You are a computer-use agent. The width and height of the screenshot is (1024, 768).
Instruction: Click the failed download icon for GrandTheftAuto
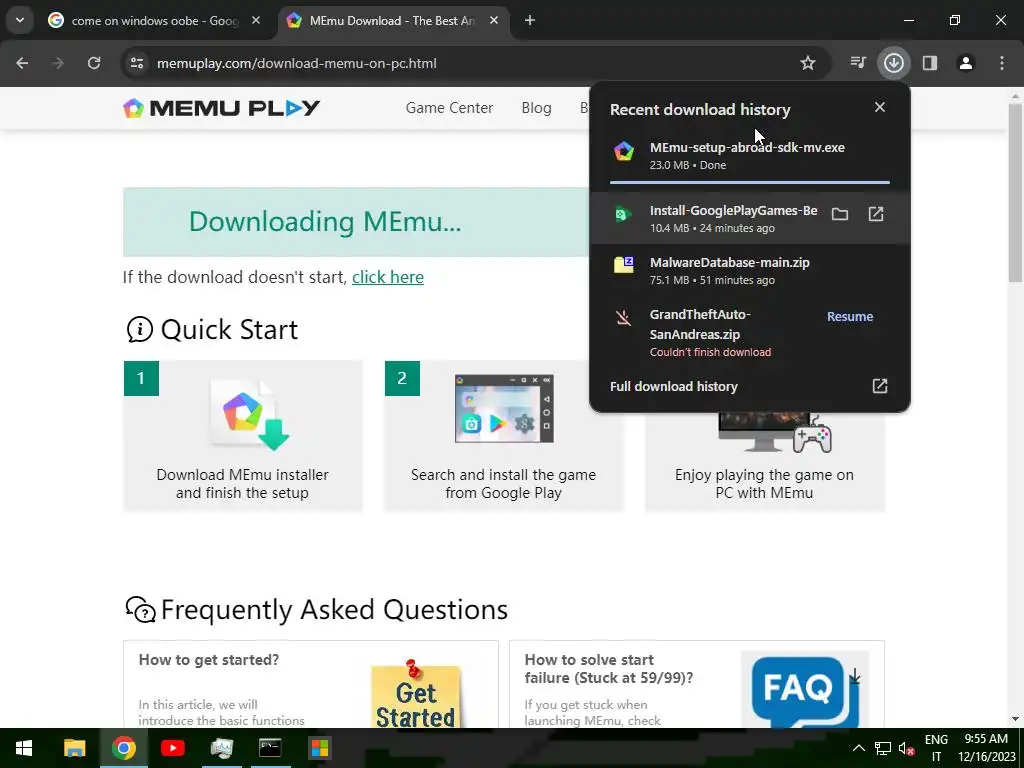(x=624, y=317)
